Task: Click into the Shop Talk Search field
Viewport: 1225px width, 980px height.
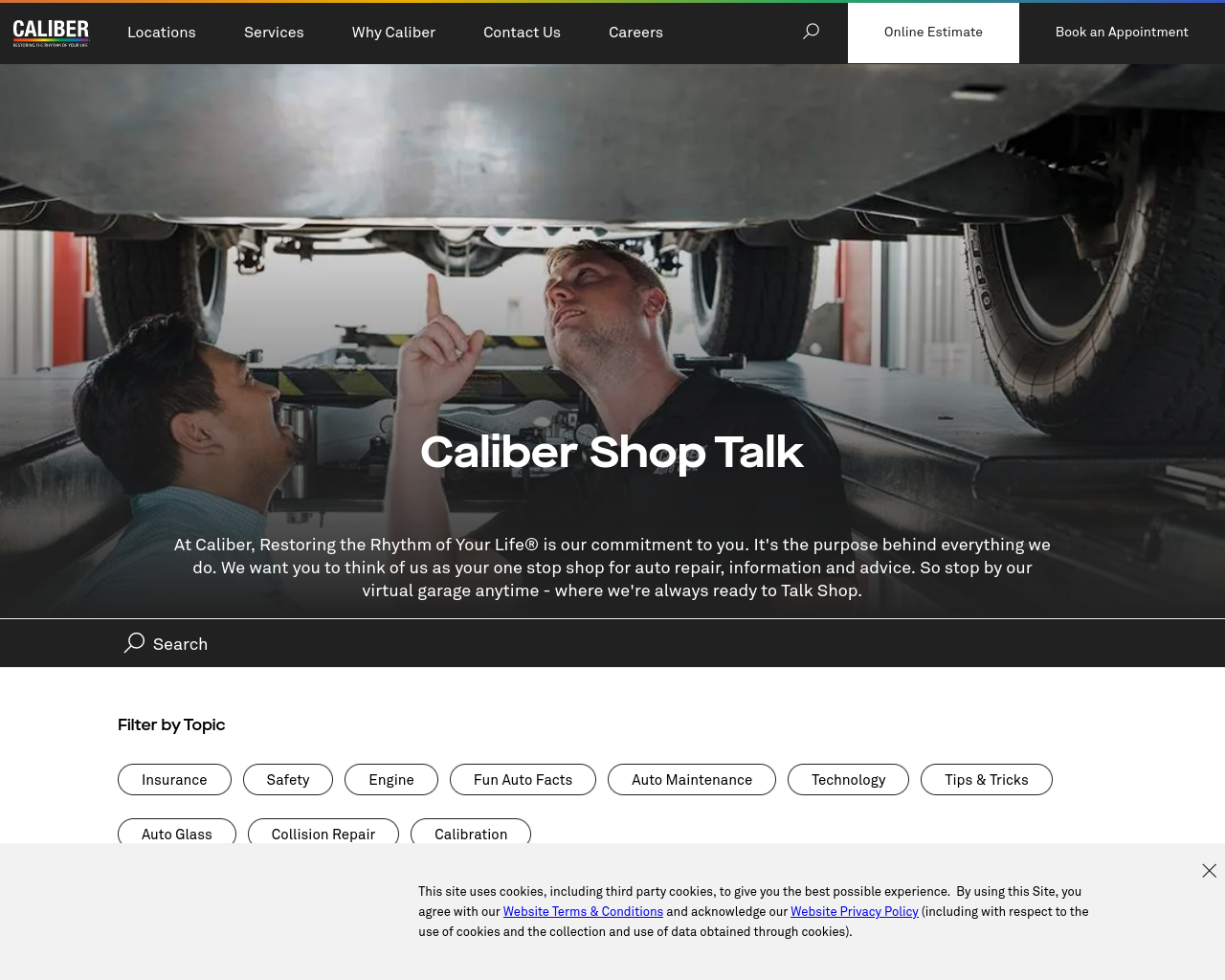Action: [612, 644]
